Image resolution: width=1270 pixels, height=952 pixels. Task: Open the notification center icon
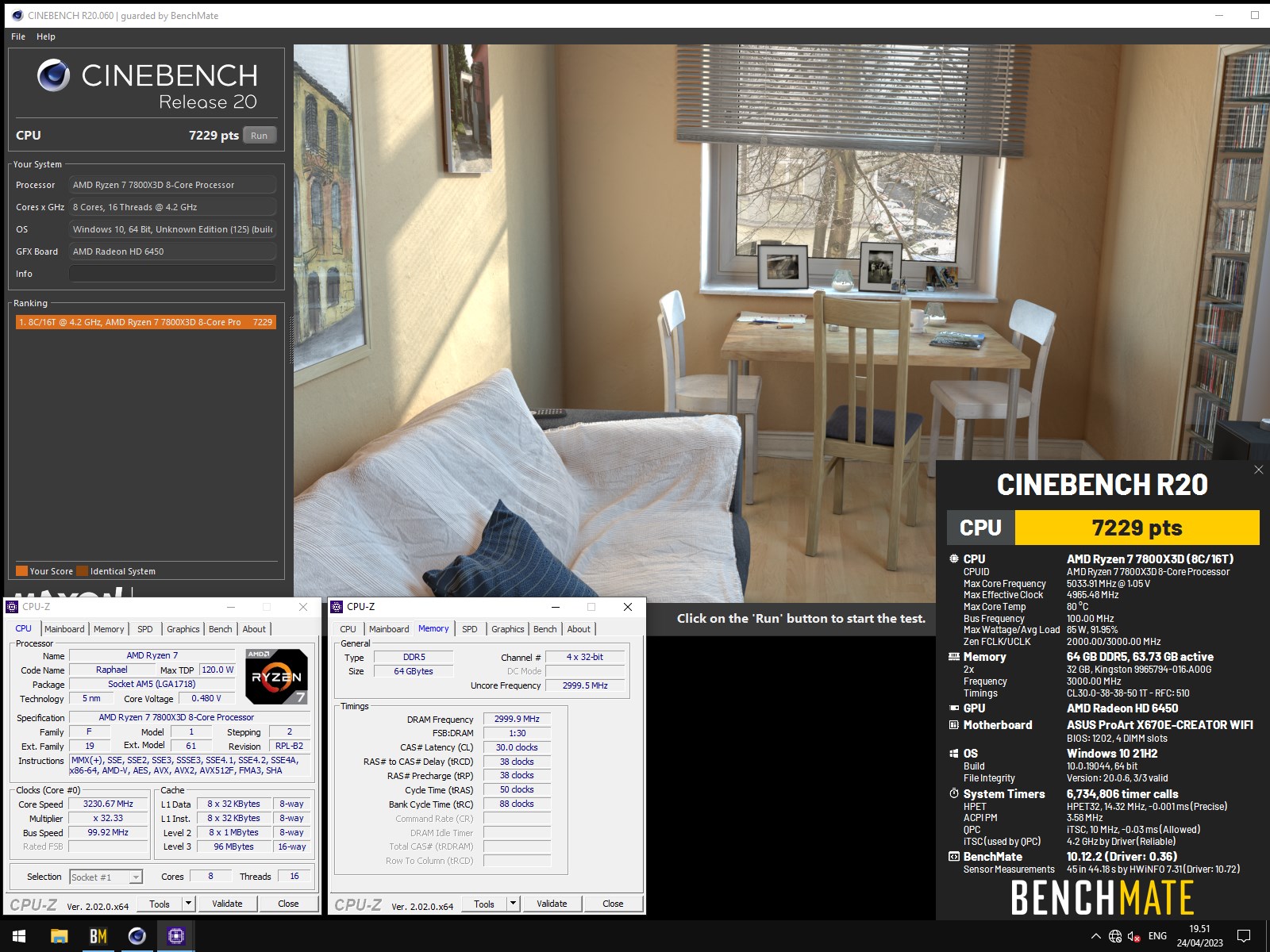pyautogui.click(x=1244, y=936)
